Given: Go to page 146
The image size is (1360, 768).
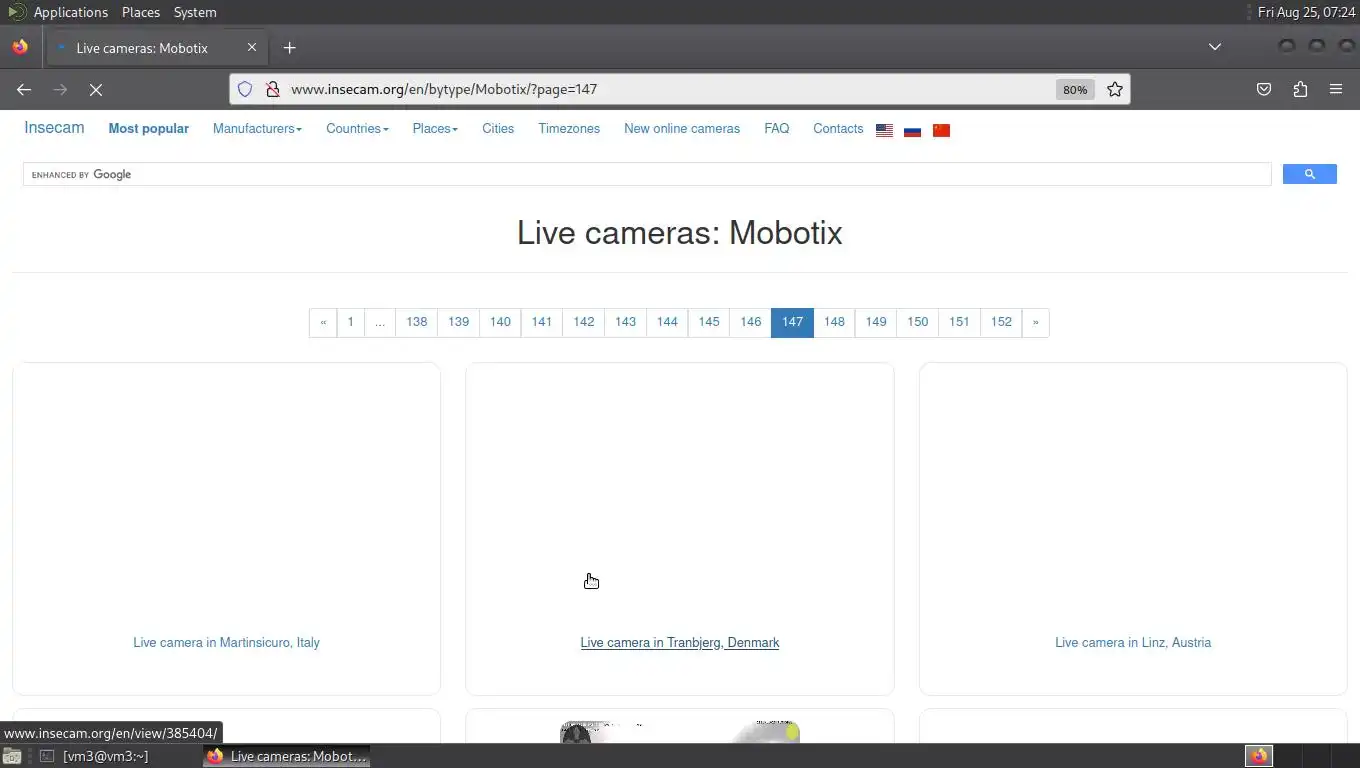Looking at the screenshot, I should coord(751,322).
